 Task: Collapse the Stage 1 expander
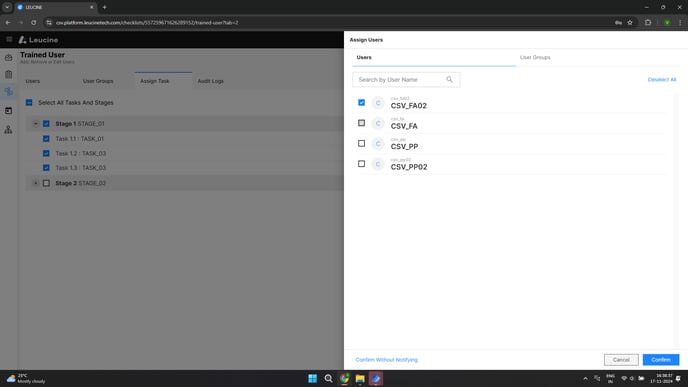(36, 124)
